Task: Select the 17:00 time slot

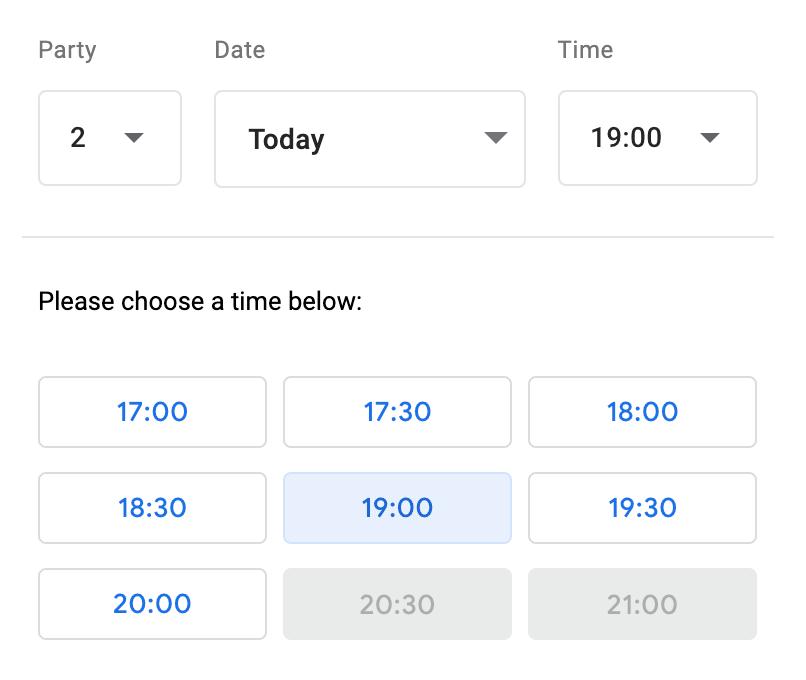Action: 152,412
